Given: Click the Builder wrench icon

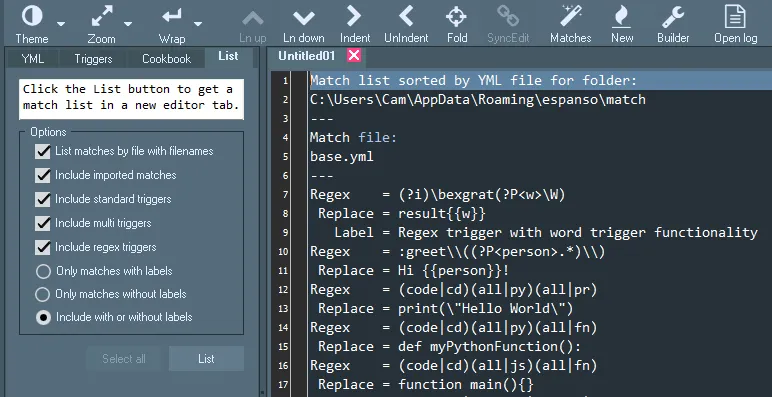Looking at the screenshot, I should pos(673,17).
